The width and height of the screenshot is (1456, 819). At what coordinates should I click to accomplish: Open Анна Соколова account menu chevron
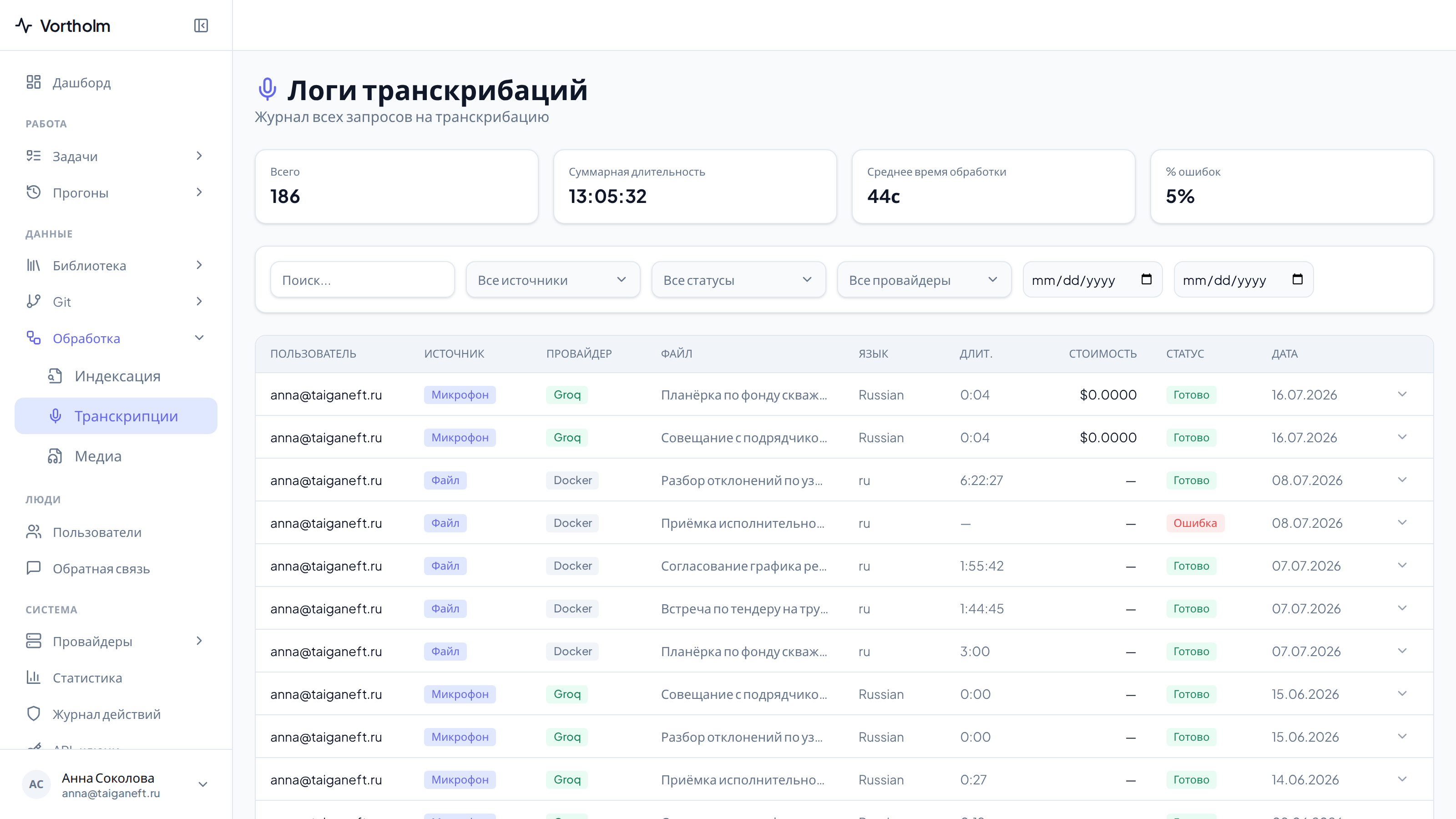[x=203, y=784]
